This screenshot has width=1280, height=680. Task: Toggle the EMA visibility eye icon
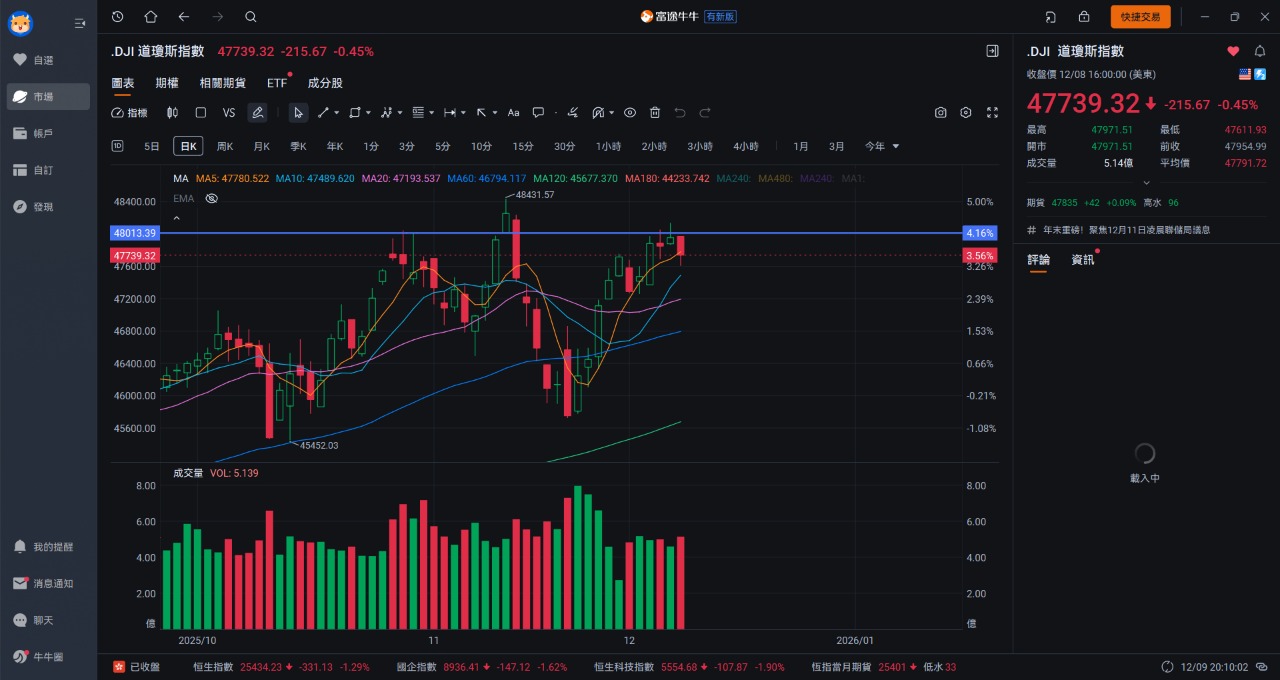point(211,198)
